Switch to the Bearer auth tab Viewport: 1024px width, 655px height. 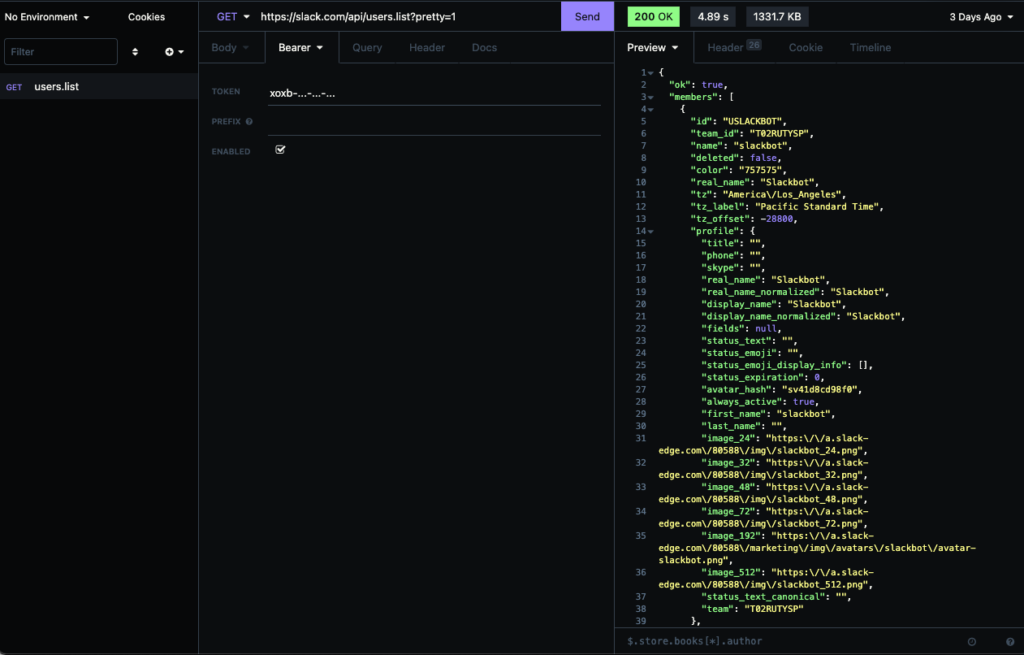pyautogui.click(x=301, y=48)
